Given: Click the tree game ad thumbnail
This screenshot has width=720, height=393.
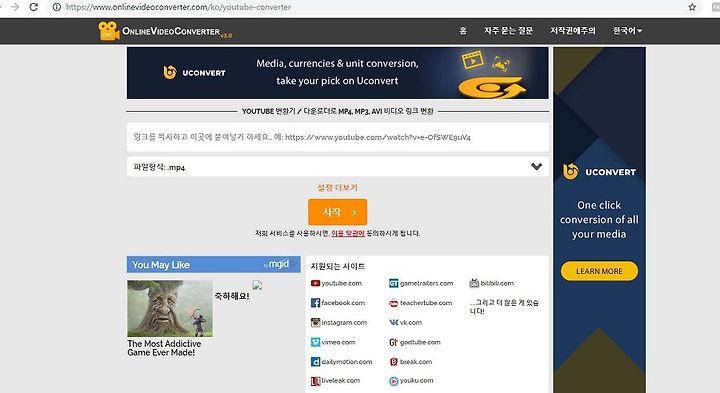Looking at the screenshot, I should tap(170, 309).
